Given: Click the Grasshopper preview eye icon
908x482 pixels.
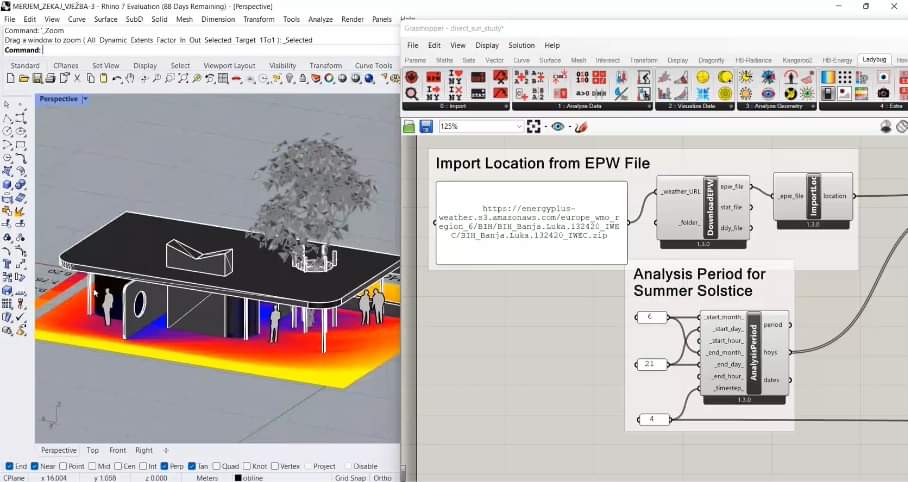Looking at the screenshot, I should pyautogui.click(x=557, y=127).
